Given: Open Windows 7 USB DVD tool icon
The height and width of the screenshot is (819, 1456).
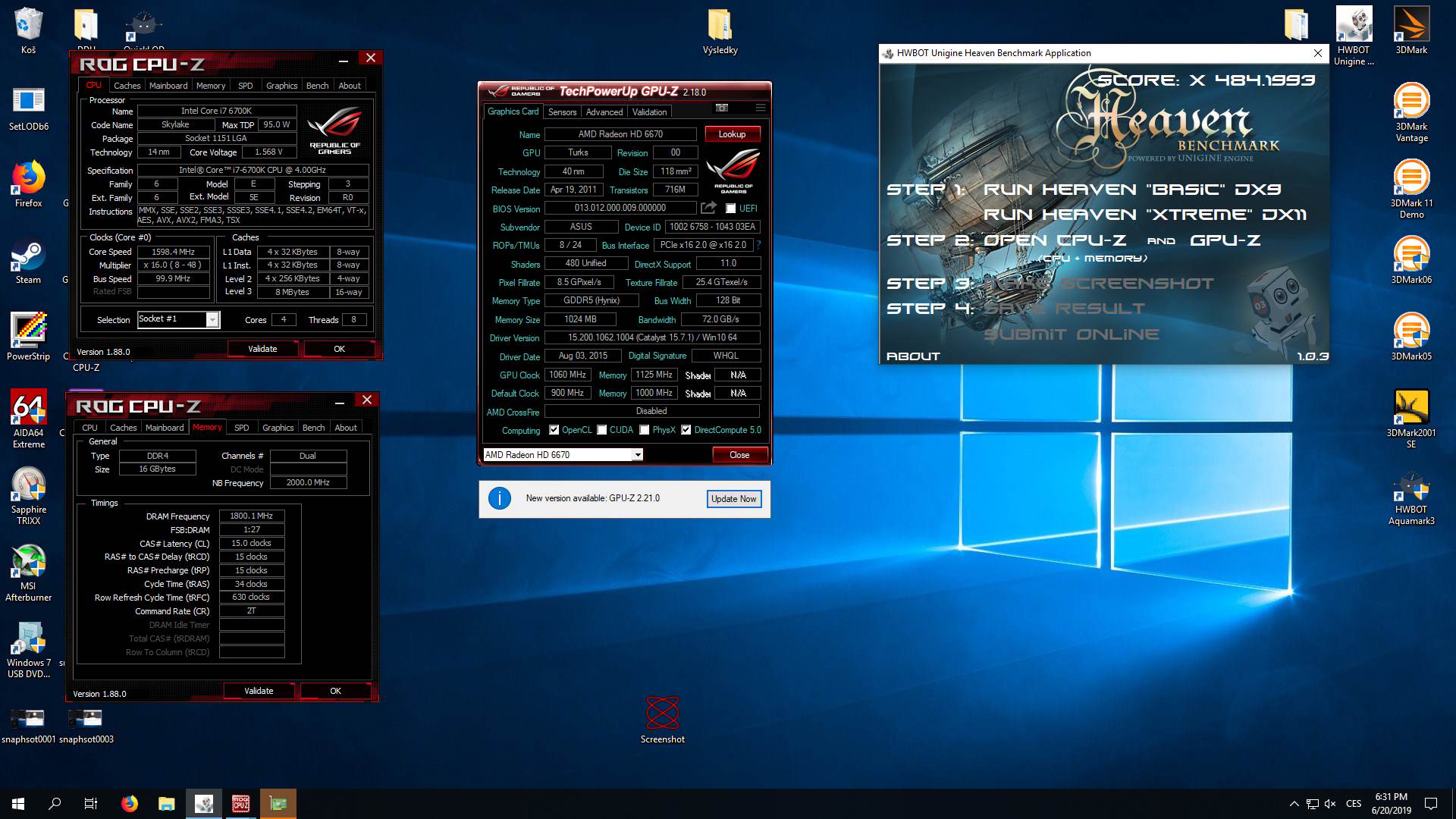Looking at the screenshot, I should (x=28, y=650).
